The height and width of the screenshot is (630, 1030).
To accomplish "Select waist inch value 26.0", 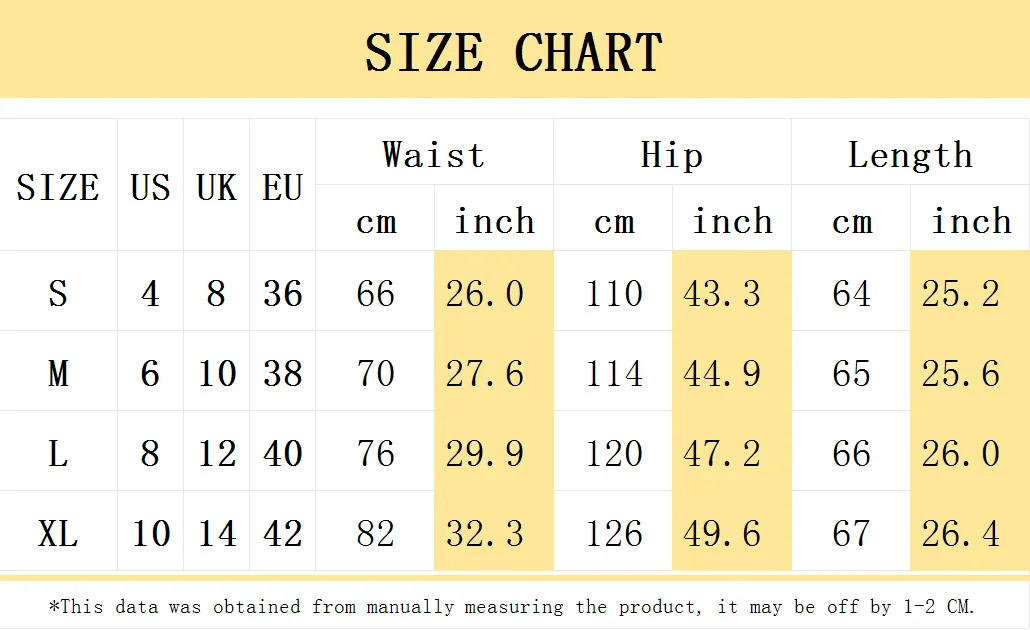I will point(485,293).
